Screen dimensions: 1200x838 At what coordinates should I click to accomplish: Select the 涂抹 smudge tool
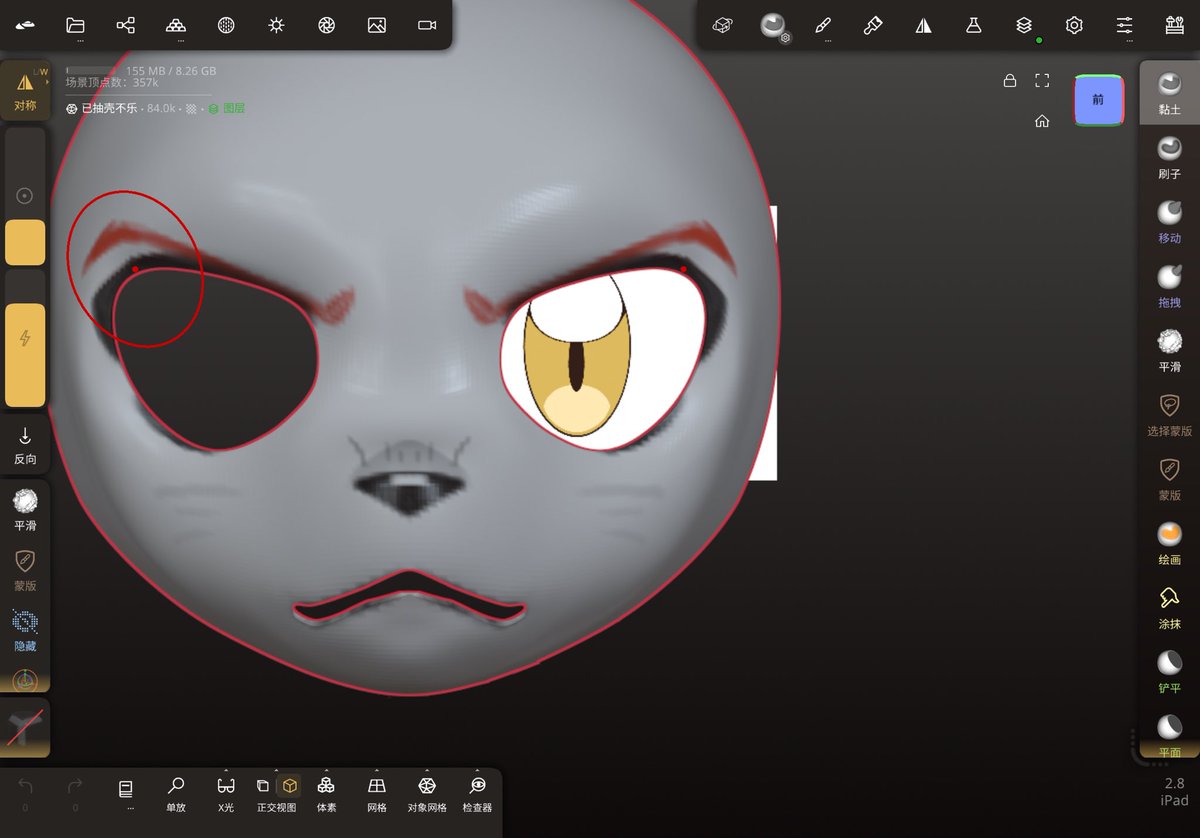pos(1169,607)
